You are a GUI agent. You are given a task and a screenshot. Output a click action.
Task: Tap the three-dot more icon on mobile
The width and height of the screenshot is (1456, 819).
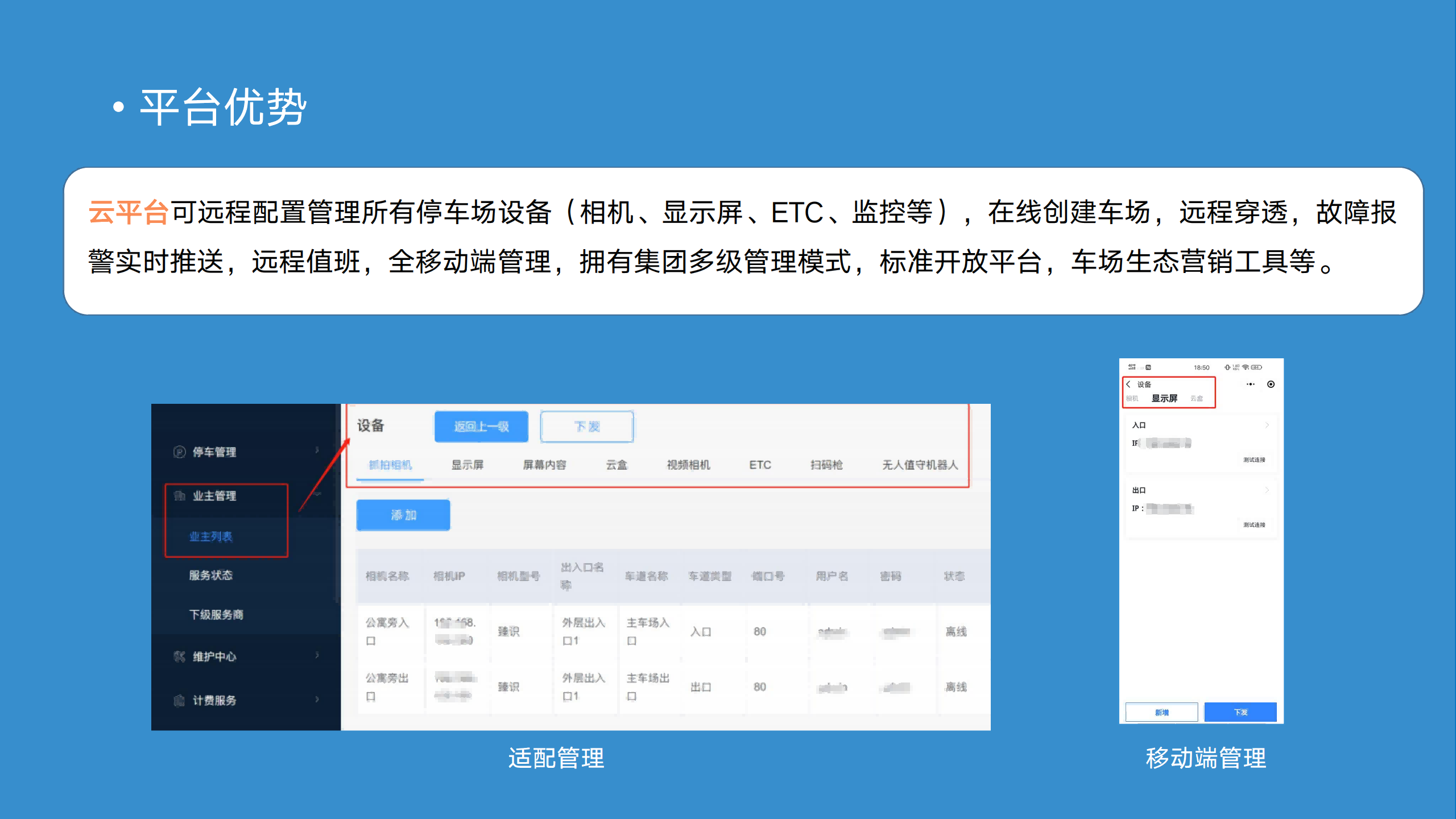[x=1250, y=384]
